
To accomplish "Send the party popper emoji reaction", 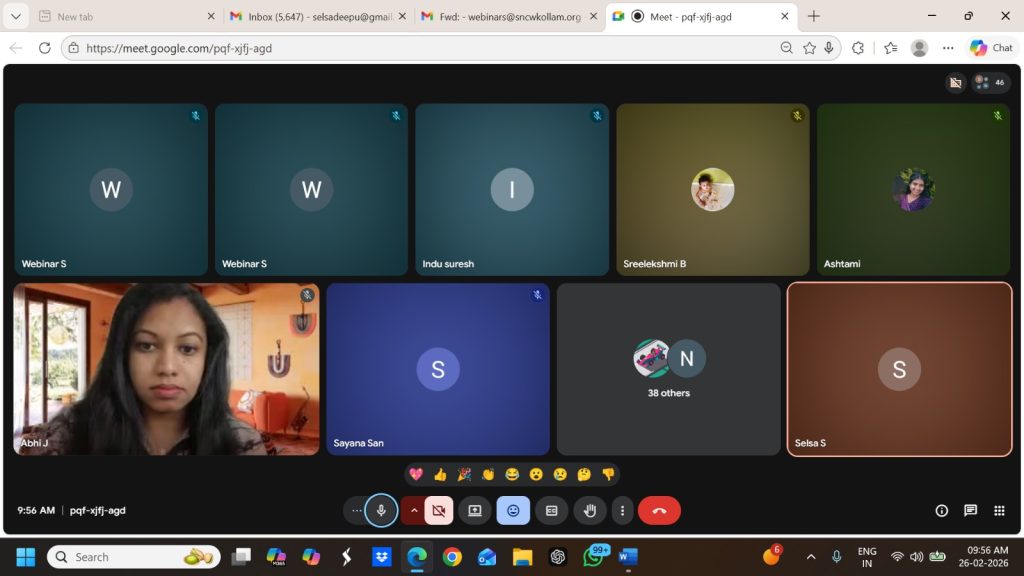I will coord(464,474).
